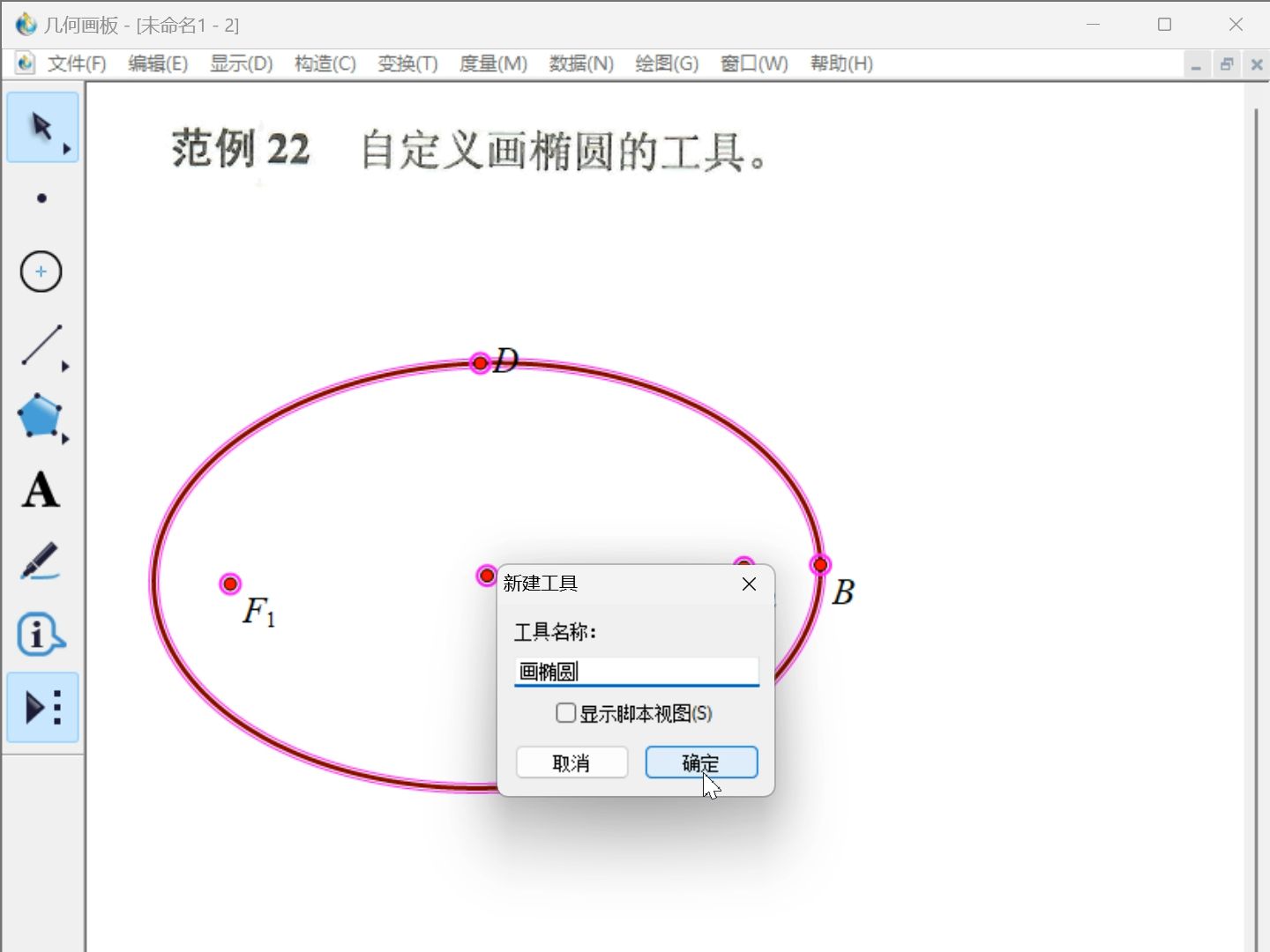Click the document icon in menu bar
Image resolution: width=1270 pixels, height=952 pixels.
point(25,63)
